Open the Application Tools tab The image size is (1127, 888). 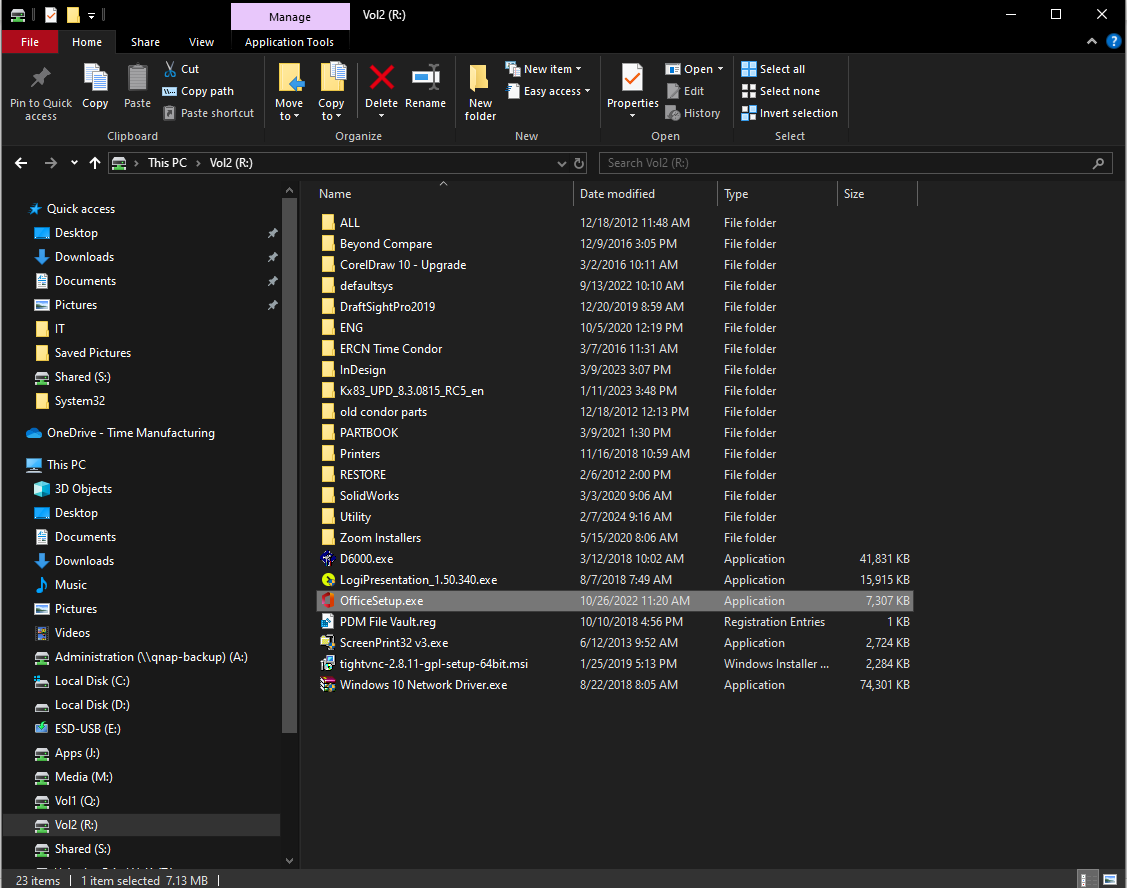(289, 42)
